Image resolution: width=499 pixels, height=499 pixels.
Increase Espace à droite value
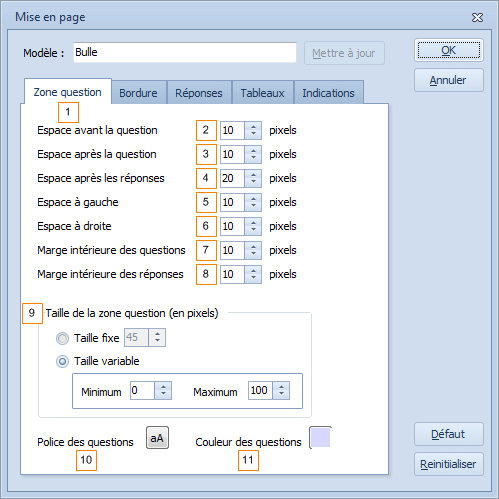pyautogui.click(x=253, y=222)
